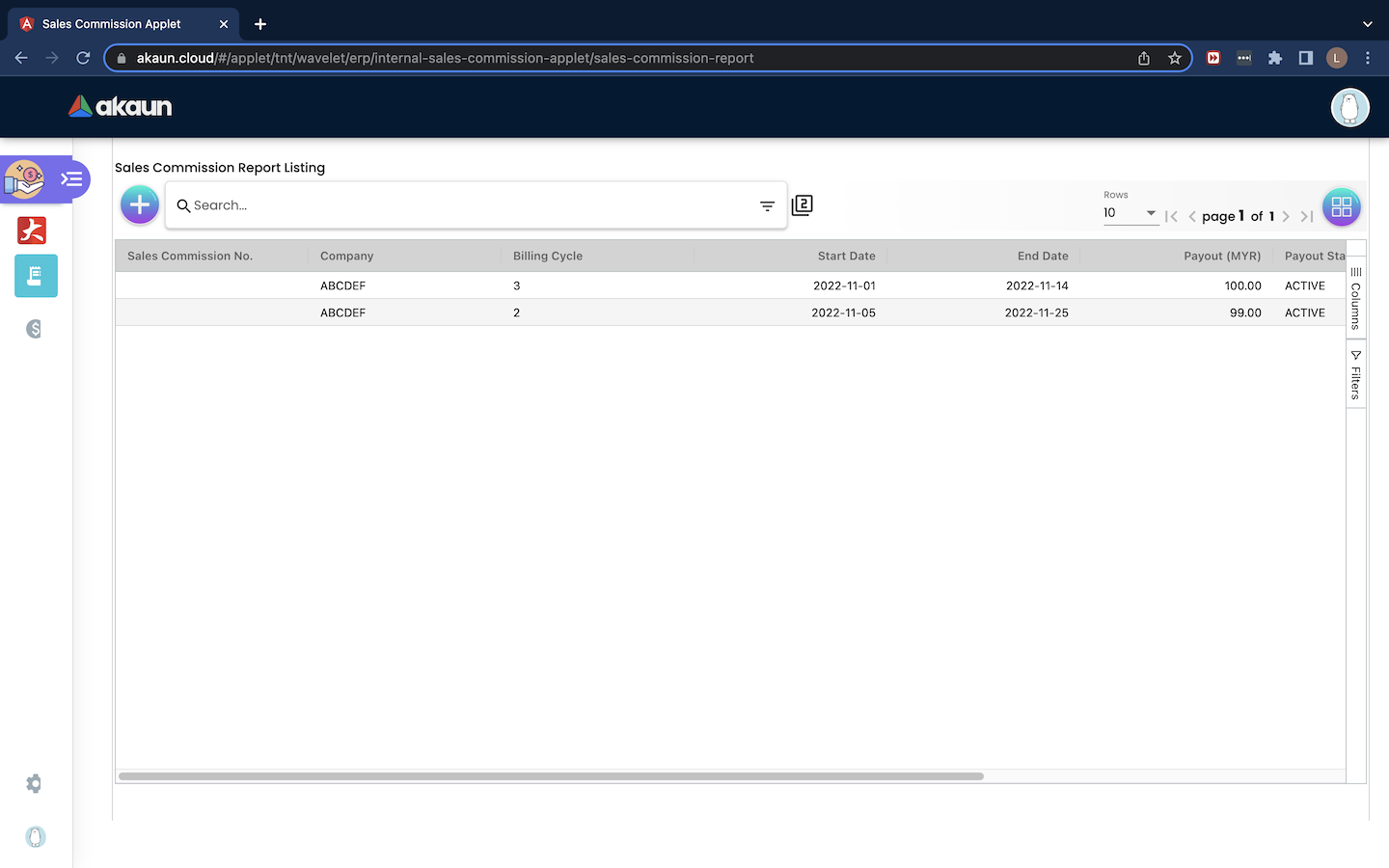1389x868 pixels.
Task: Reload the page in the browser
Action: [x=83, y=58]
